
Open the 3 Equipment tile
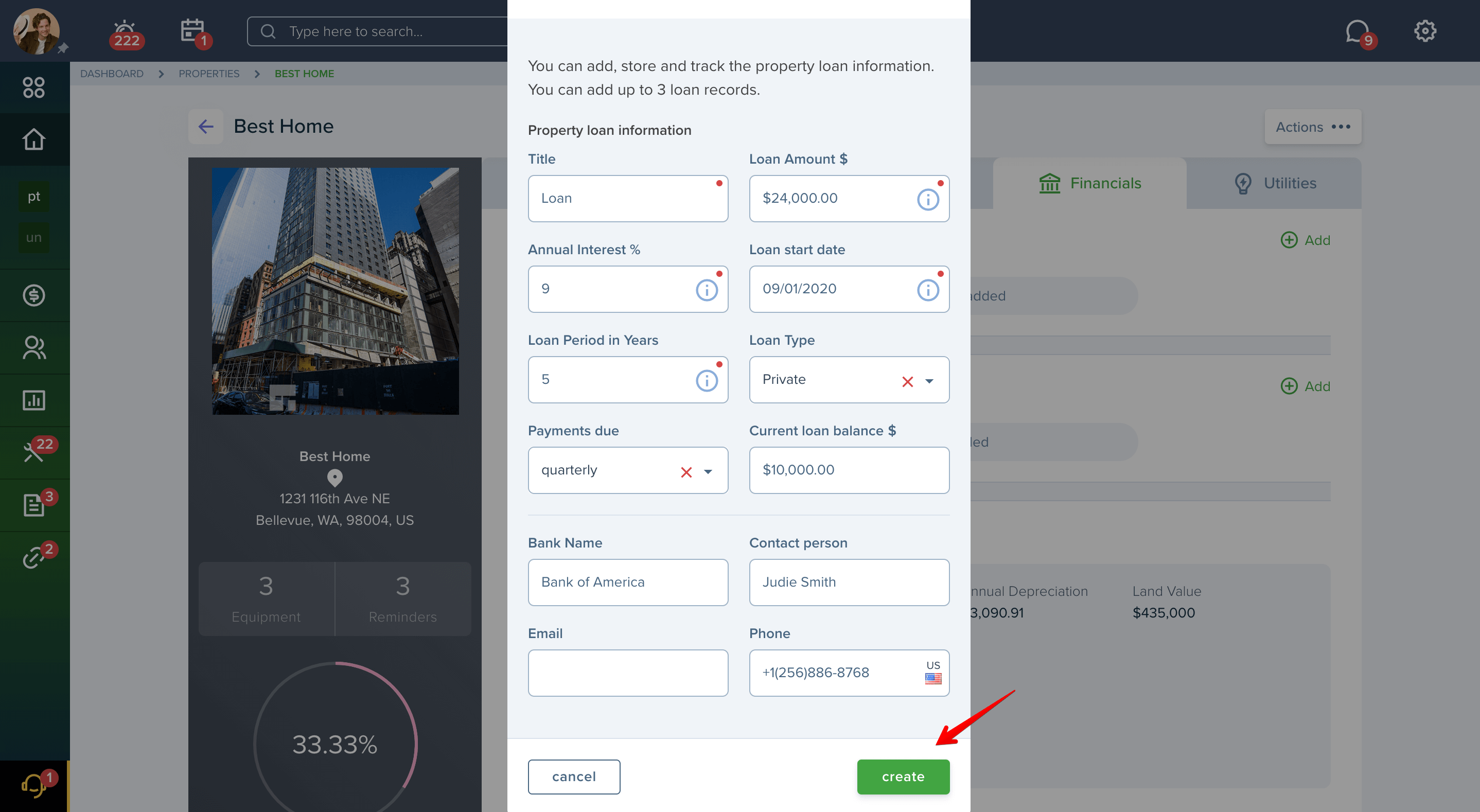point(266,599)
